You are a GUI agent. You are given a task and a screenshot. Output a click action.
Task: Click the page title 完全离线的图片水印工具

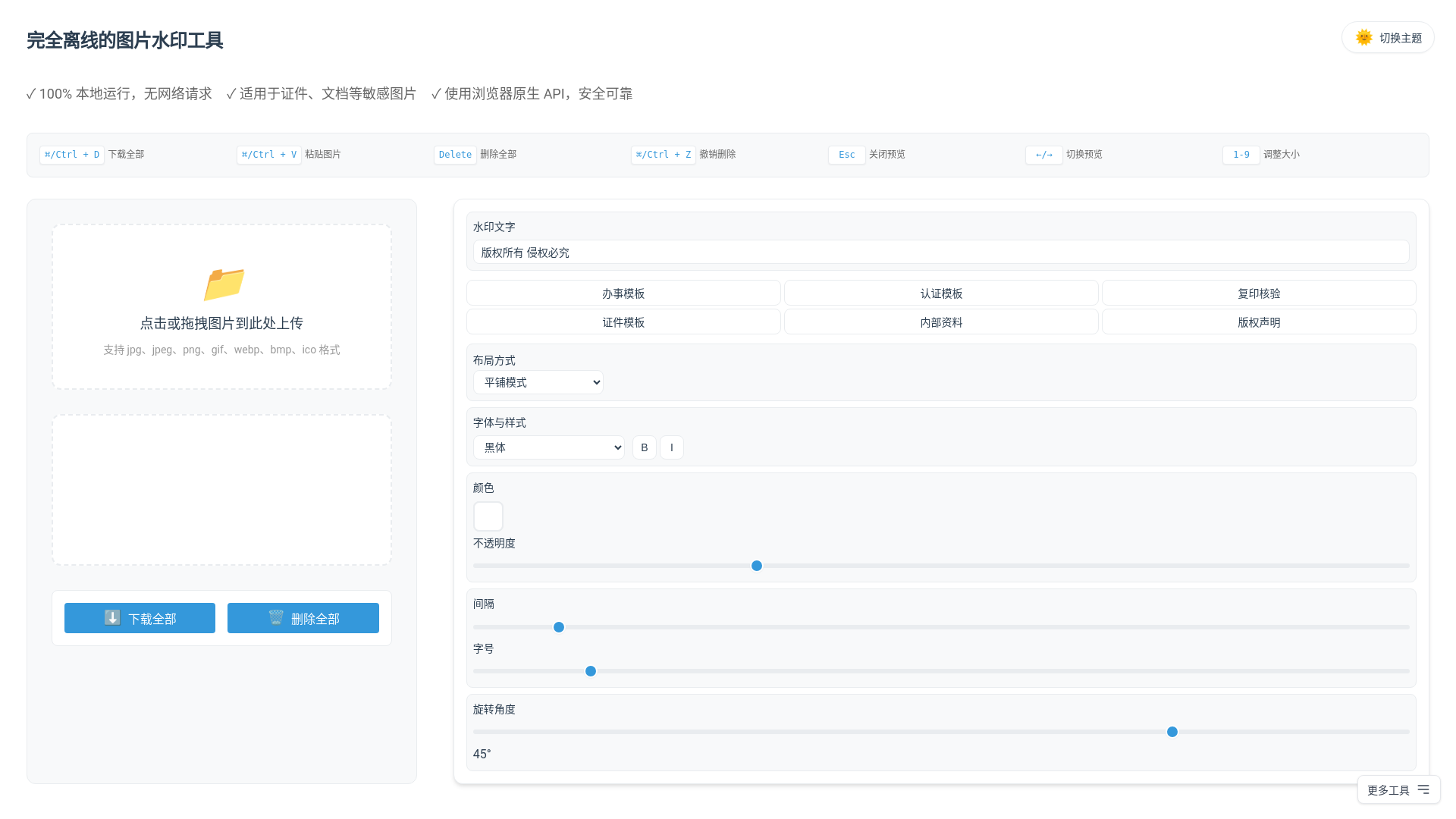coord(125,40)
